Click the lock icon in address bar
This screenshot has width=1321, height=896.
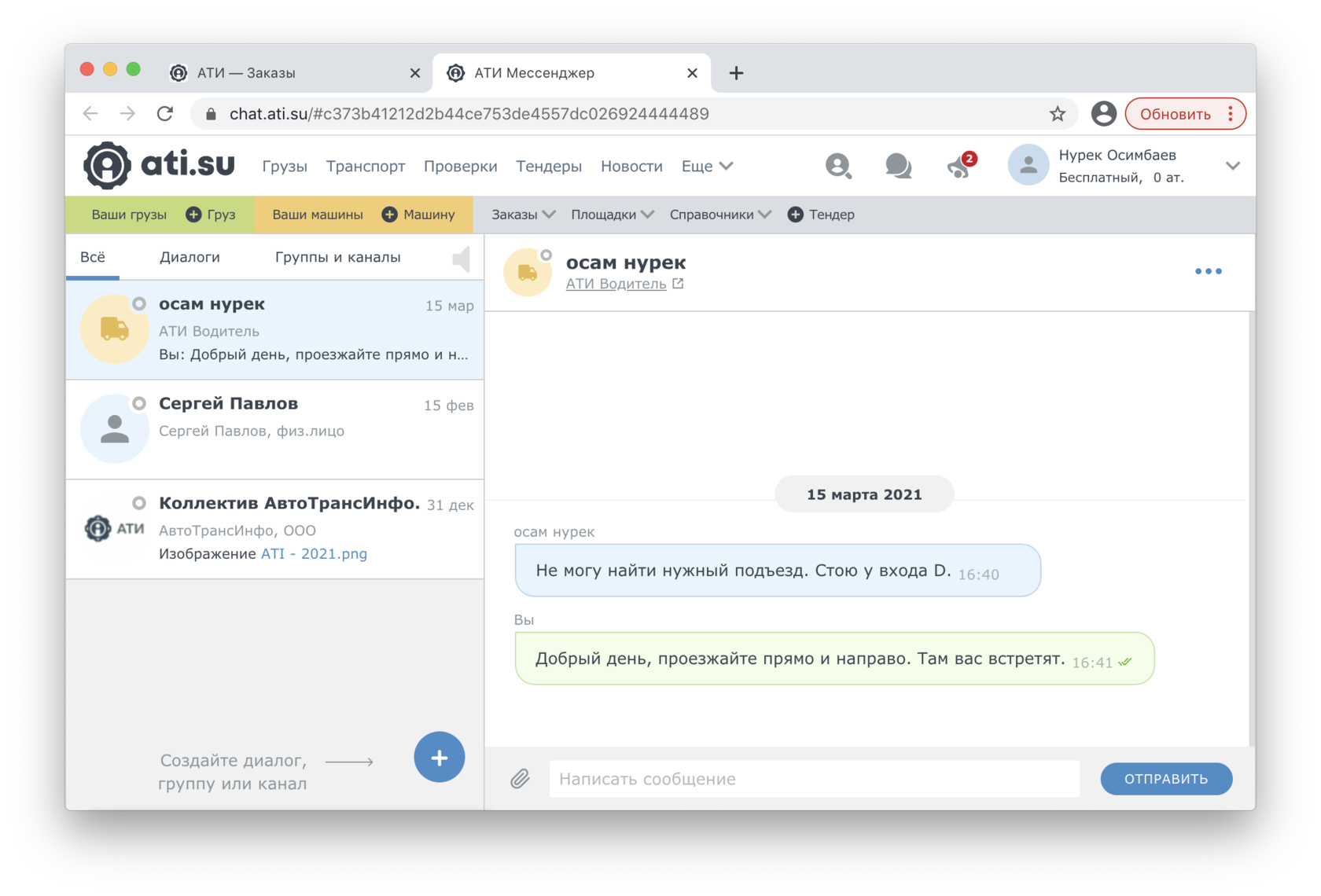pyautogui.click(x=211, y=114)
